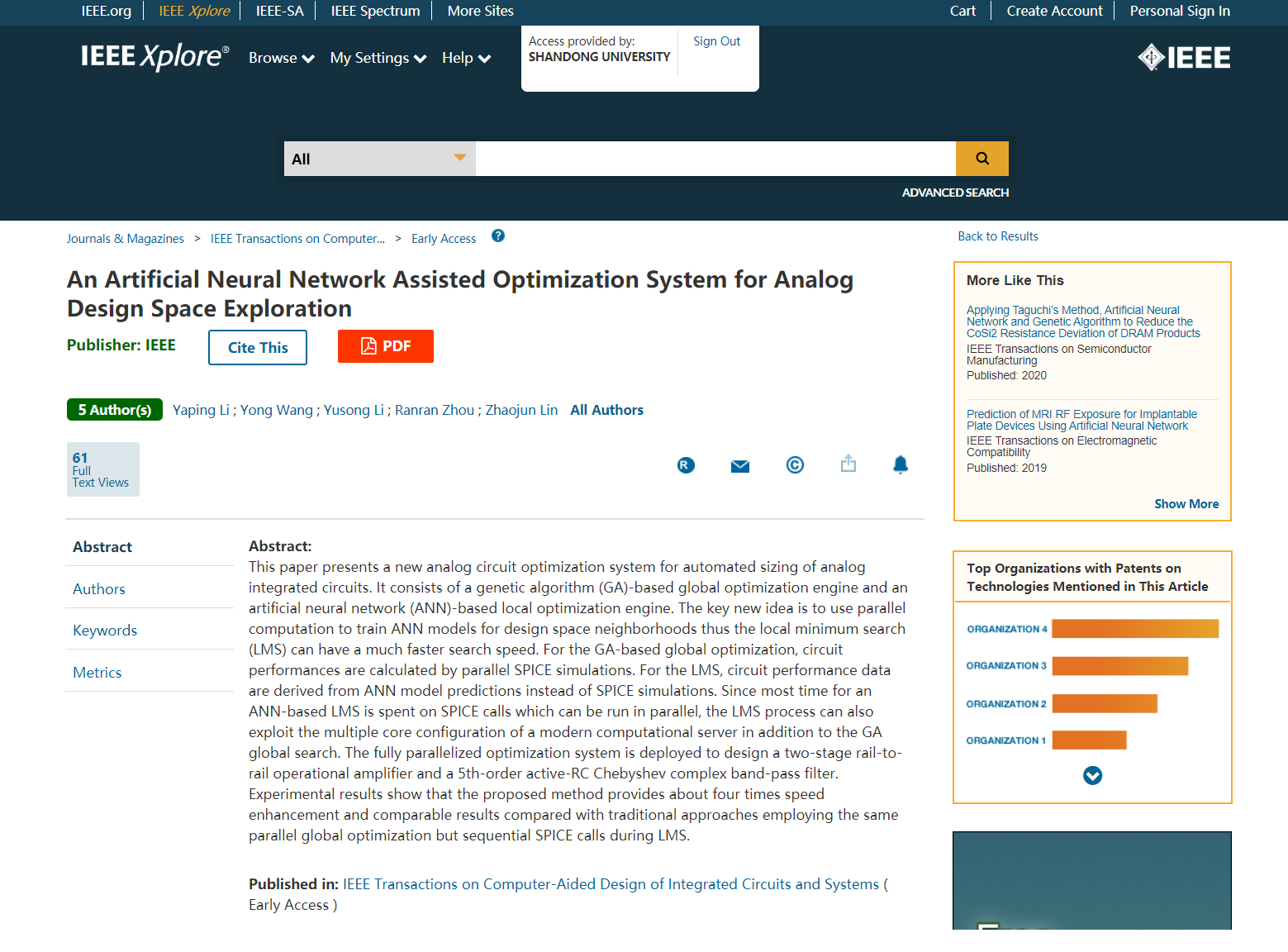Open the help question mark icon

click(x=497, y=236)
